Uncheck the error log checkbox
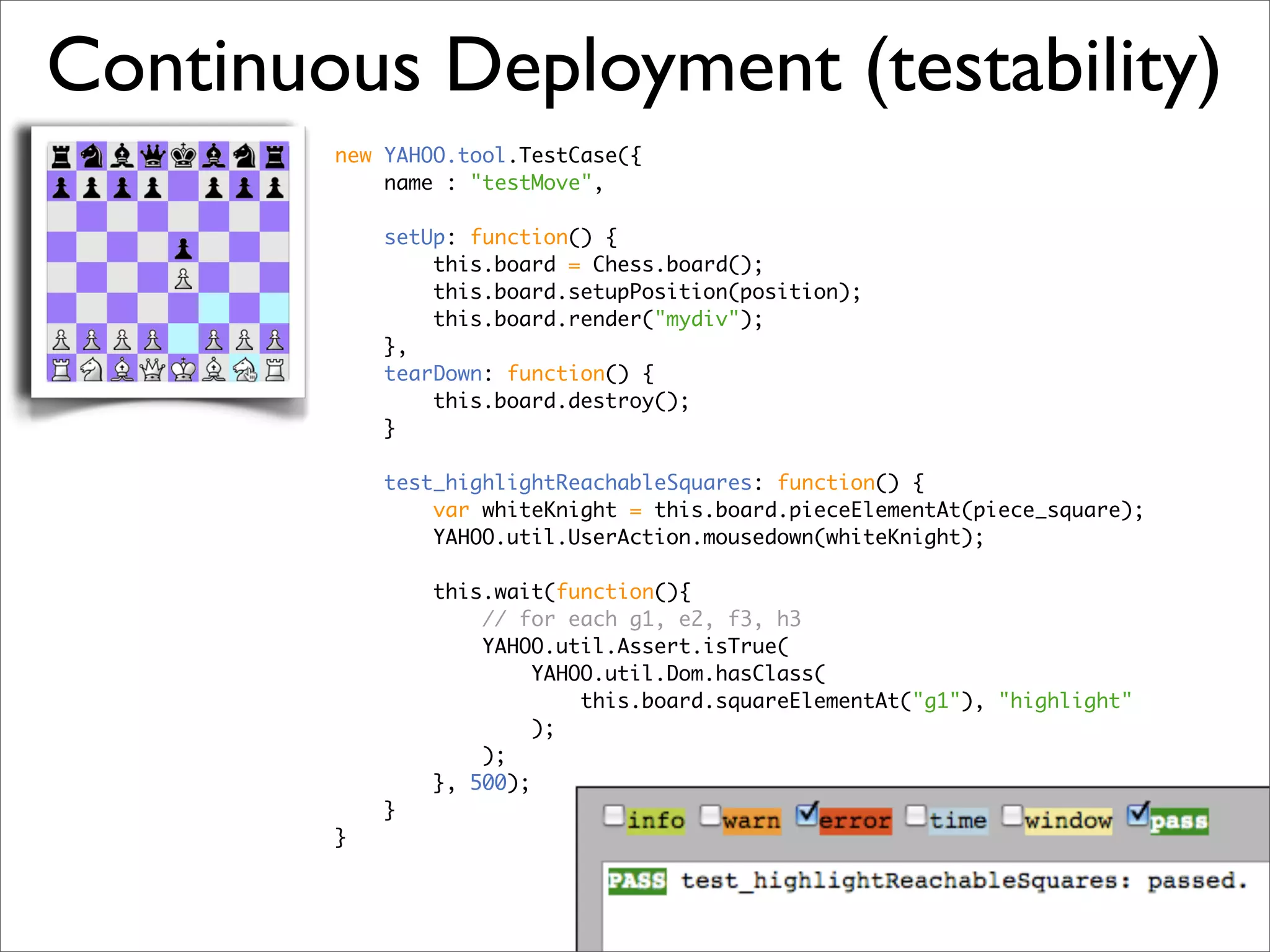This screenshot has width=1270, height=952. 807,816
